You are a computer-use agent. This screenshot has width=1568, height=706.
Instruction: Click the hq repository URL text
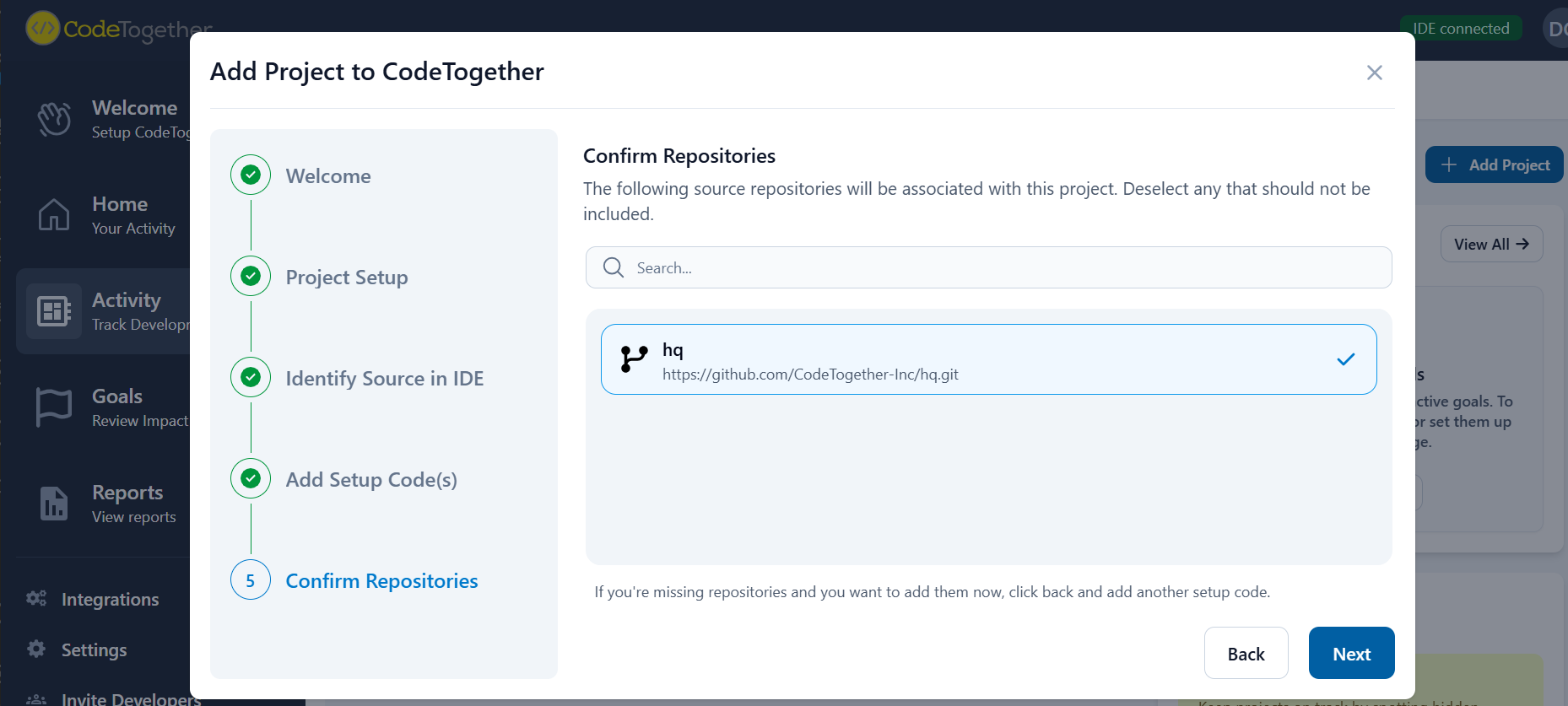click(810, 375)
